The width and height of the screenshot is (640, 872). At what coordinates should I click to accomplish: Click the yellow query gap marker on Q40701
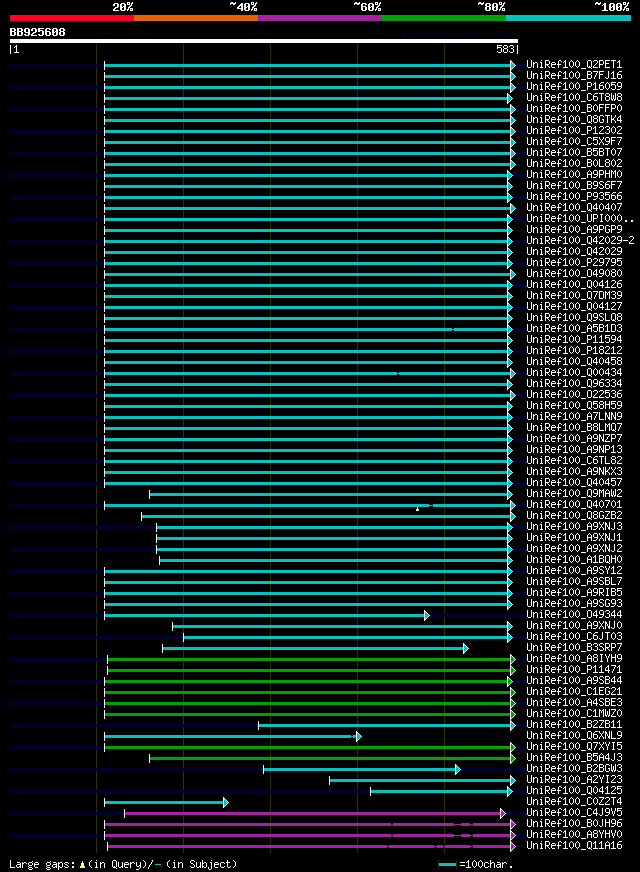(418, 509)
